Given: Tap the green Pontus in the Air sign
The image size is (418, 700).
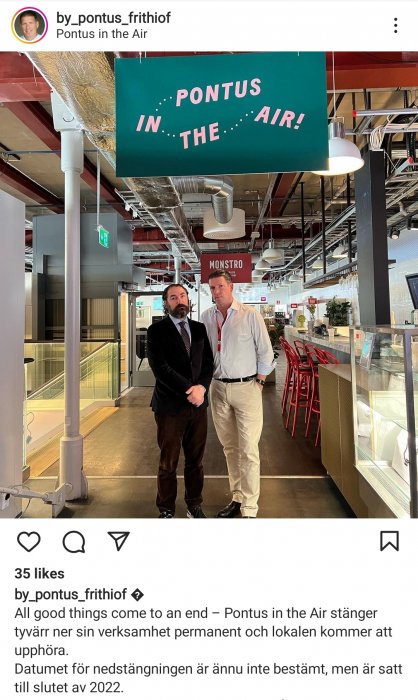Looking at the screenshot, I should 221,114.
